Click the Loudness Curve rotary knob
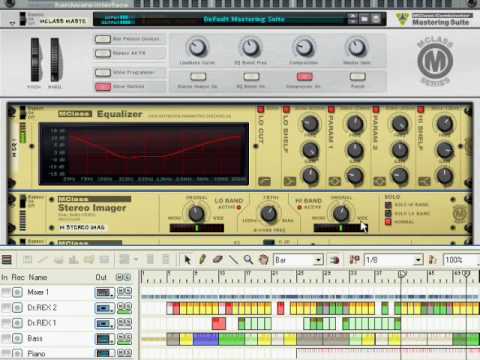The width and height of the screenshot is (480, 360). tap(197, 48)
